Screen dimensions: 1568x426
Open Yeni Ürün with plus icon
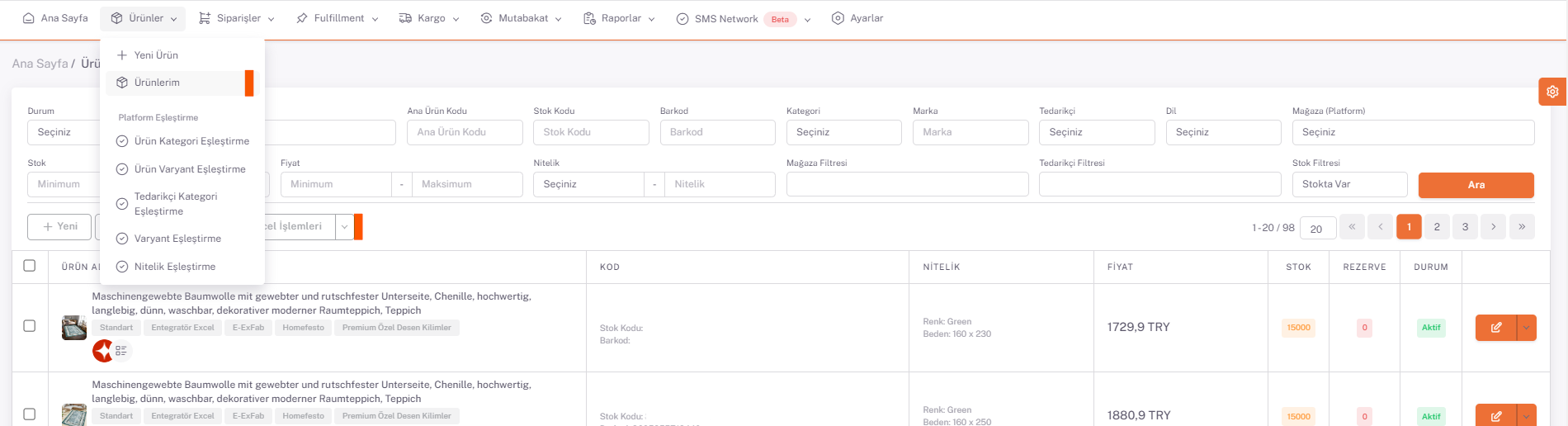[x=148, y=55]
